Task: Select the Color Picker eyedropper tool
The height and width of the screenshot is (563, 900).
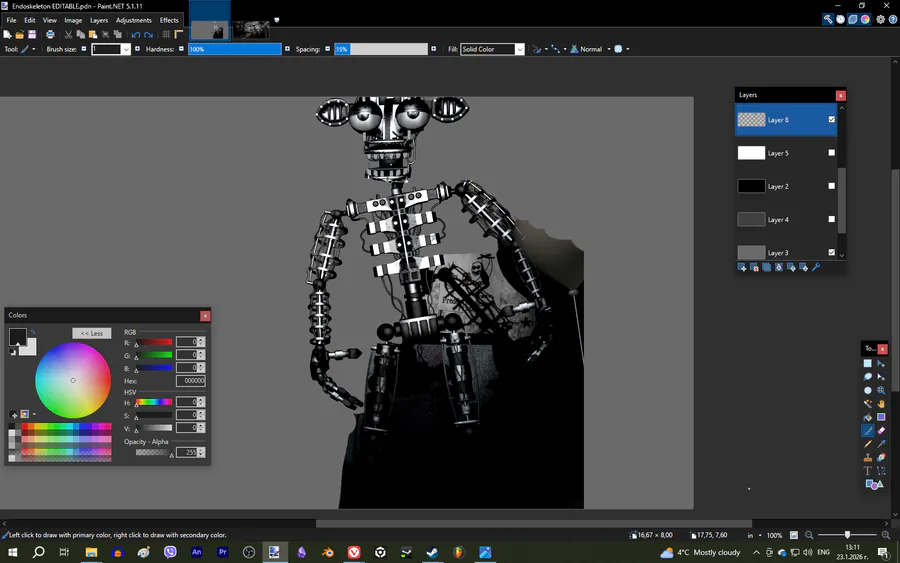Action: coord(881,444)
